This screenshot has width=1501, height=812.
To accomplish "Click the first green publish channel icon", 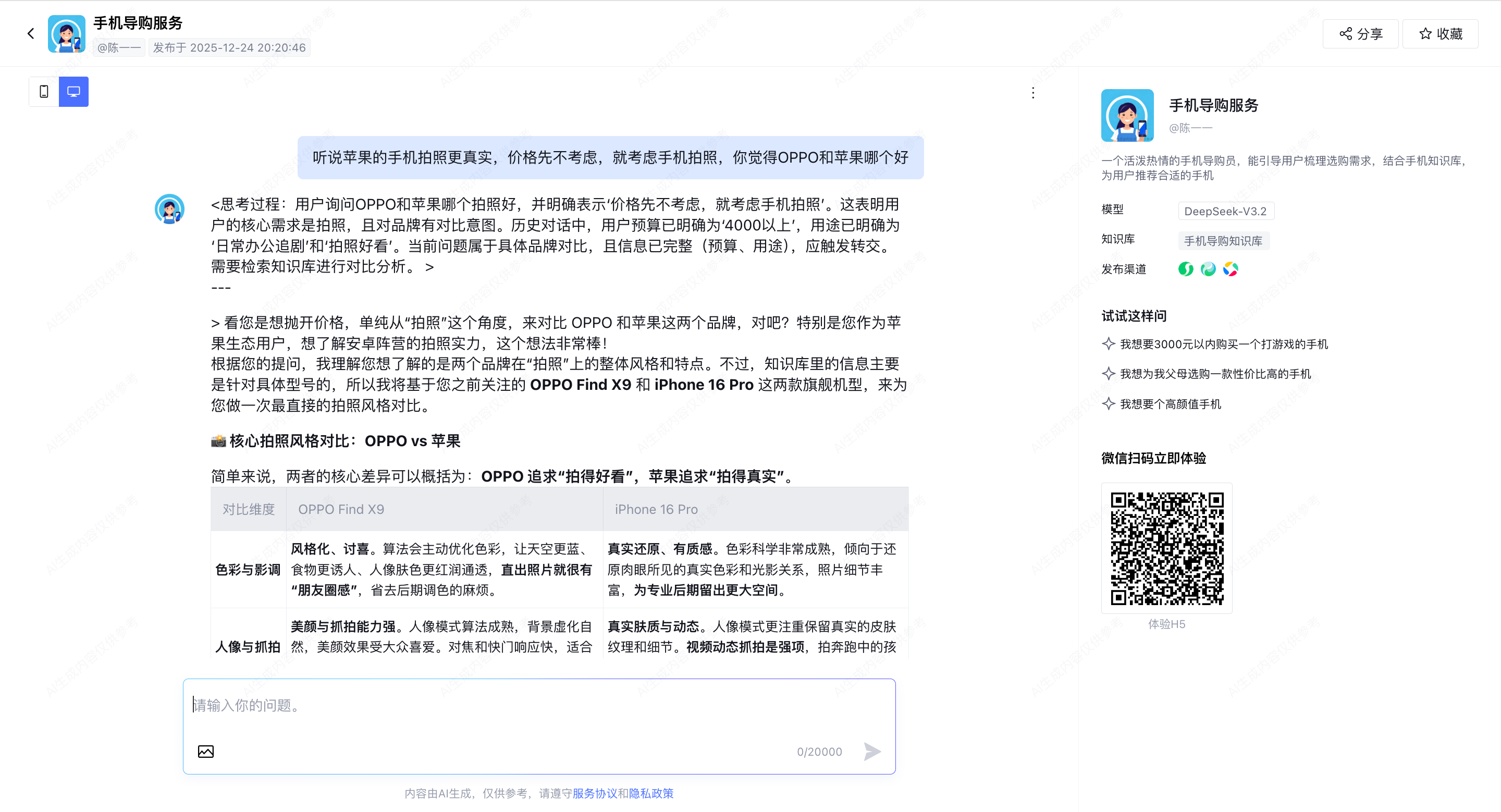I will tap(1185, 269).
